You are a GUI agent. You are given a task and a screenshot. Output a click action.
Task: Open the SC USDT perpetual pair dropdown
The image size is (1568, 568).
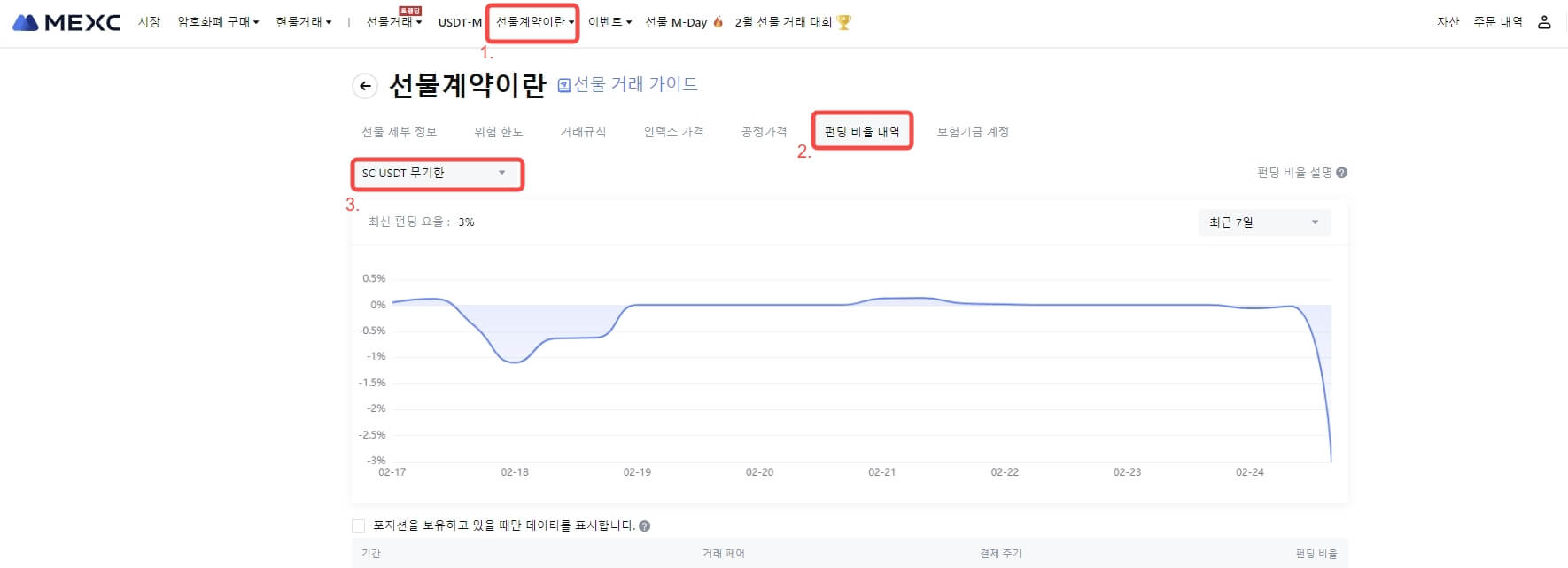(438, 174)
